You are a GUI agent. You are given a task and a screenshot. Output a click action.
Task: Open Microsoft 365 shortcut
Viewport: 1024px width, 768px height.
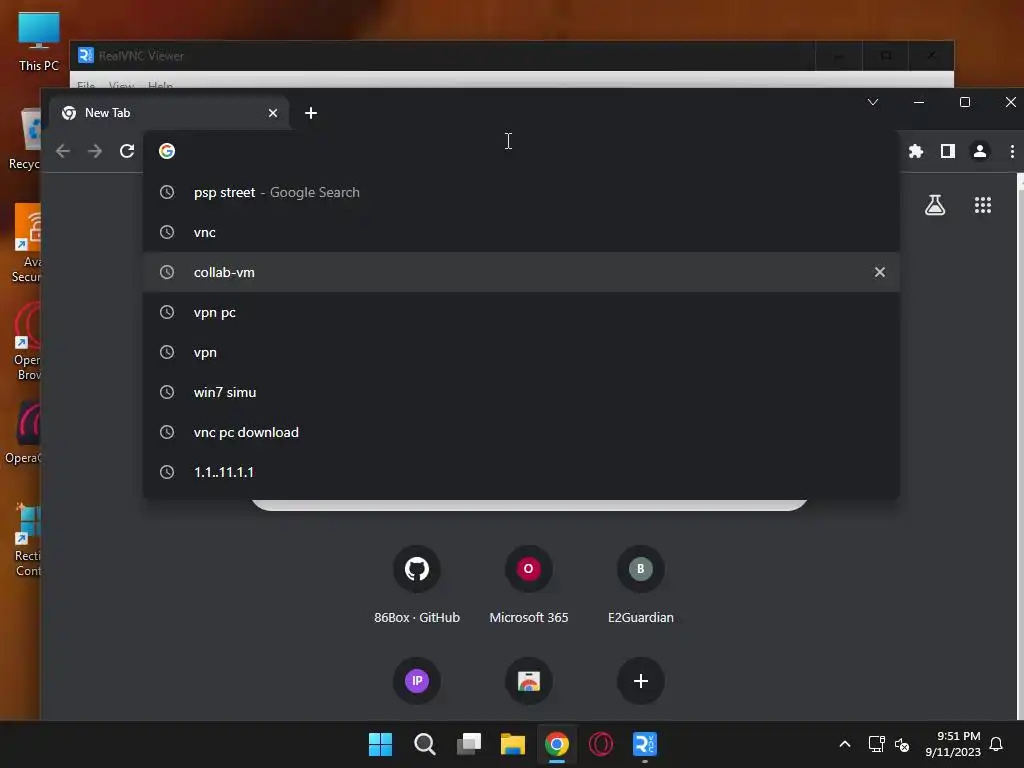pyautogui.click(x=528, y=585)
